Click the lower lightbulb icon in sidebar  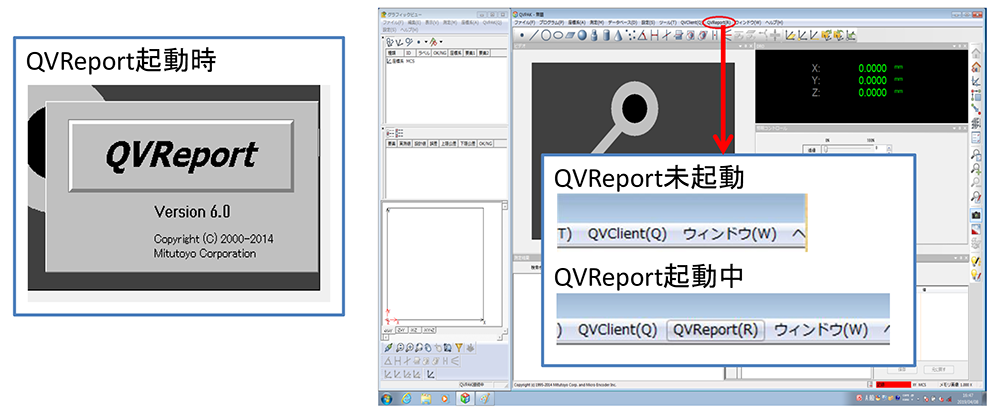975,274
